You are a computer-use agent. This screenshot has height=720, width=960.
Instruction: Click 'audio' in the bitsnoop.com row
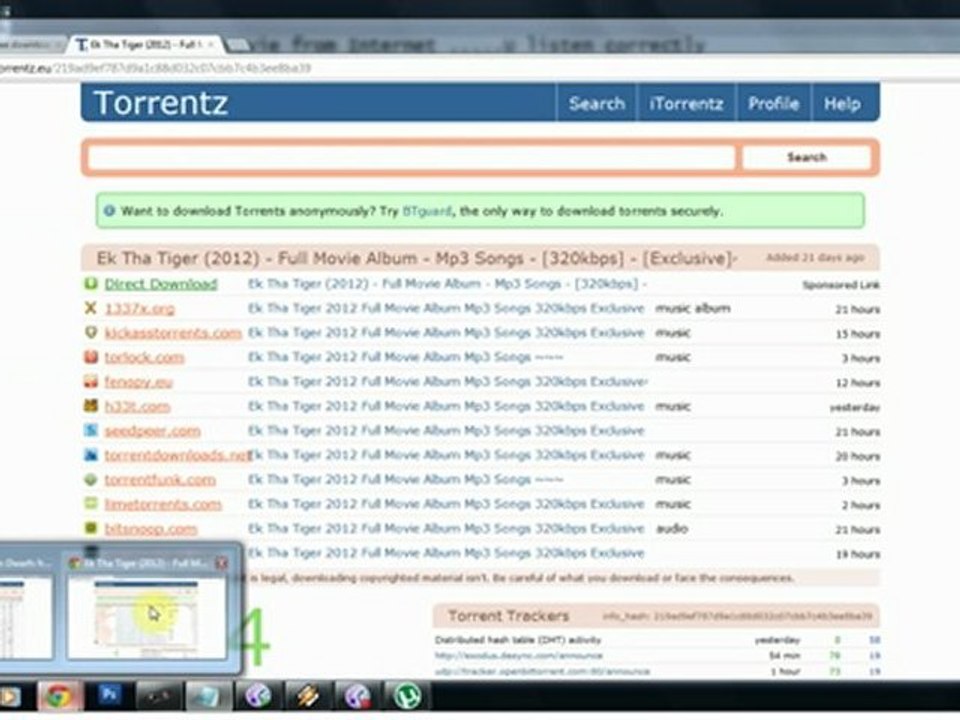(x=672, y=528)
